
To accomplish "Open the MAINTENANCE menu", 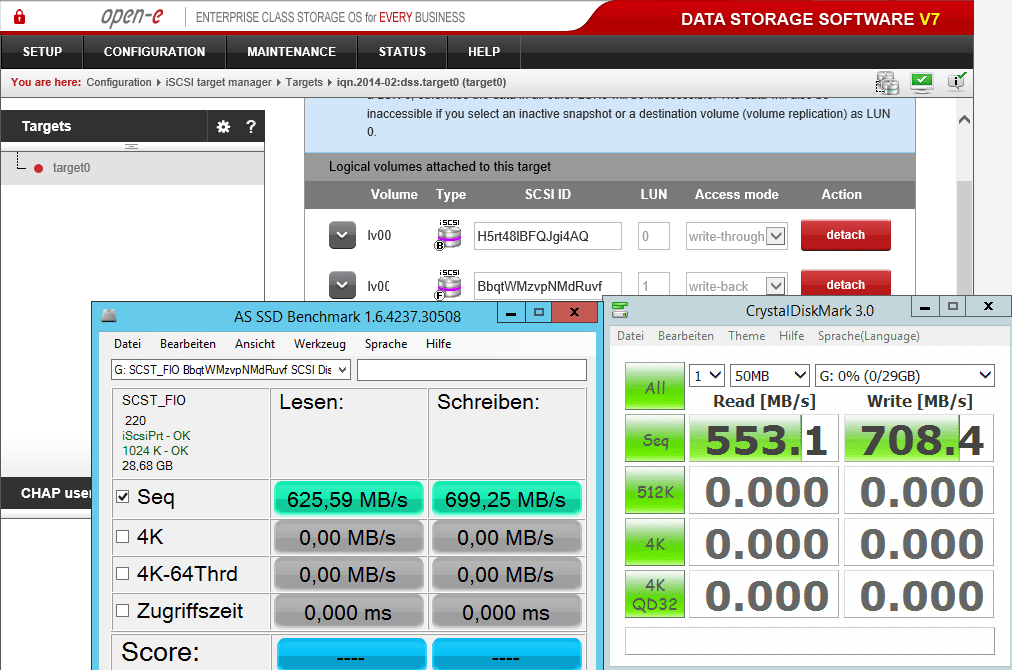I will pos(291,52).
